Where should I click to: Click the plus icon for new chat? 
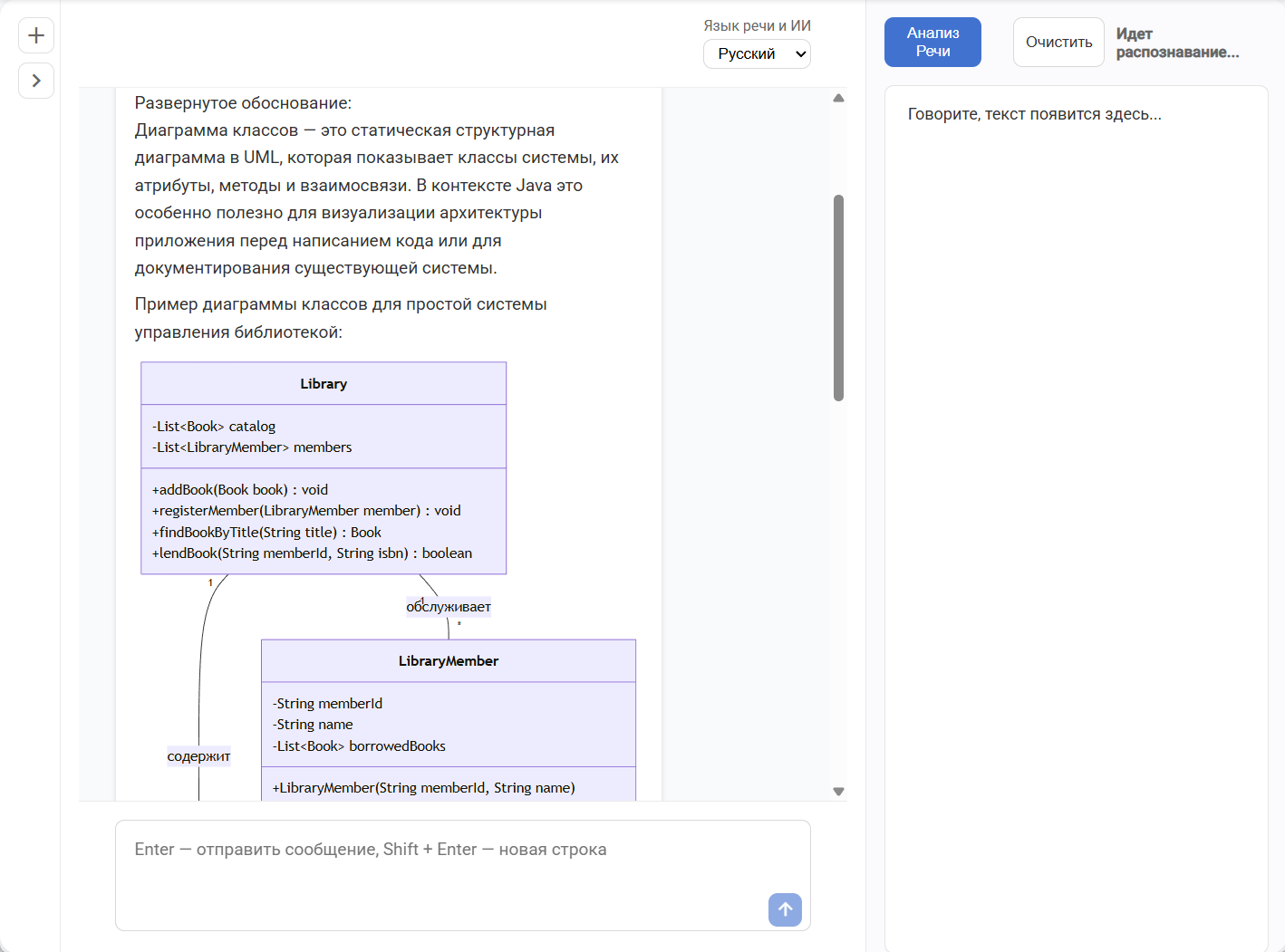pyautogui.click(x=36, y=35)
